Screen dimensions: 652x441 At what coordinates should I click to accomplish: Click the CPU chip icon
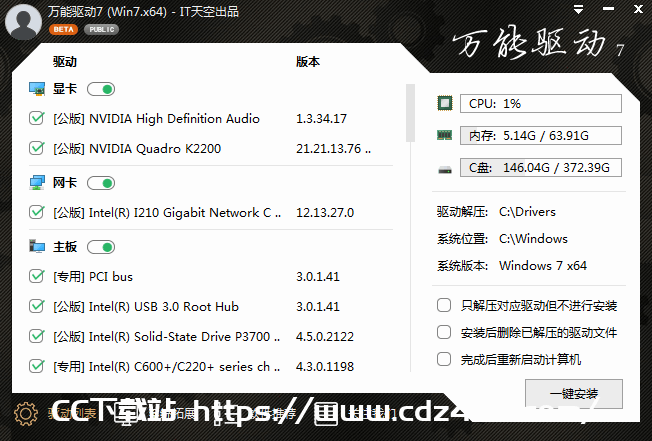(x=445, y=103)
